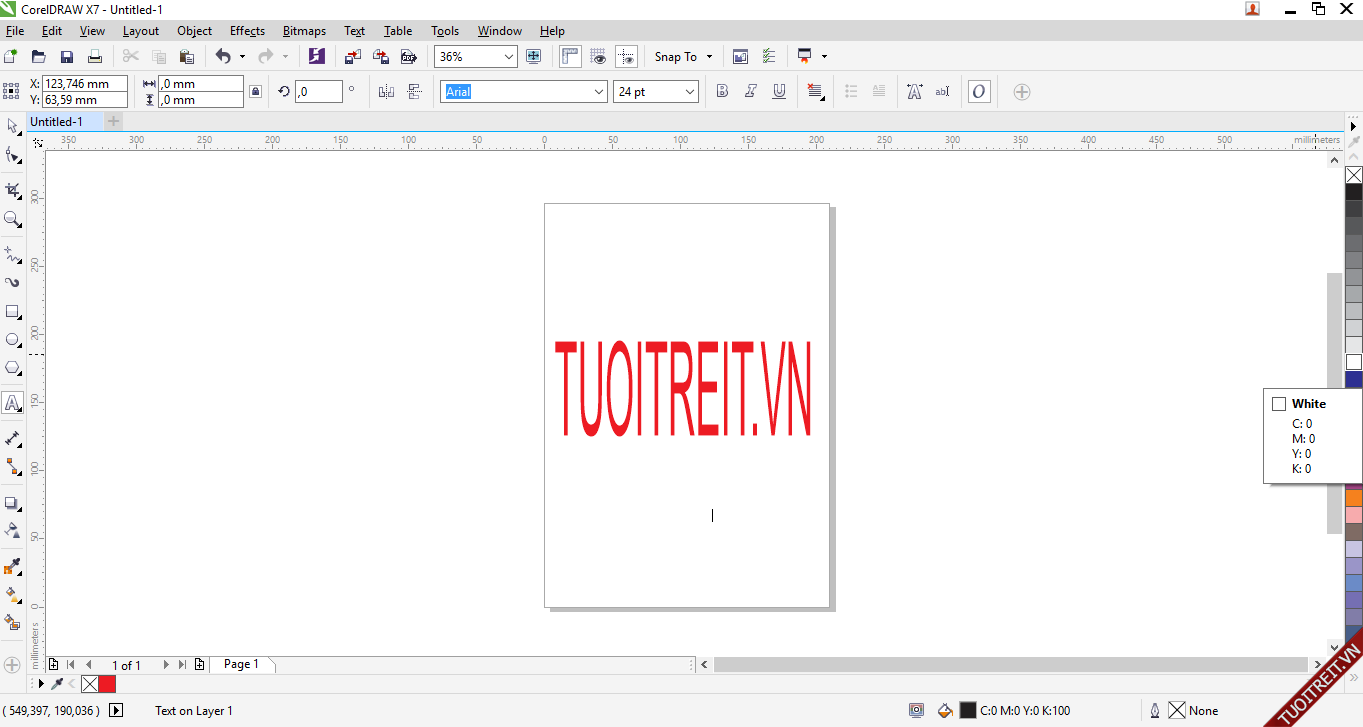Toggle Bold text formatting
1363x727 pixels.
coord(722,92)
